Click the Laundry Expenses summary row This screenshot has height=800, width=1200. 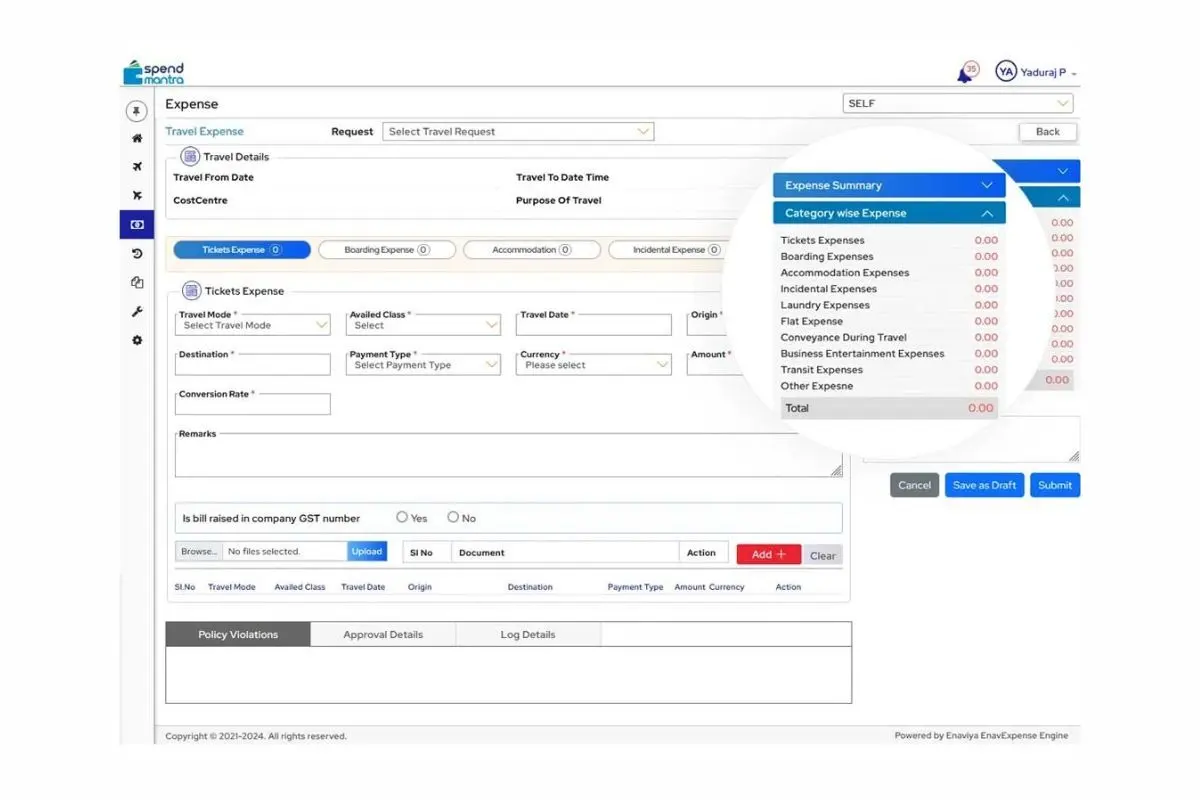pos(889,305)
